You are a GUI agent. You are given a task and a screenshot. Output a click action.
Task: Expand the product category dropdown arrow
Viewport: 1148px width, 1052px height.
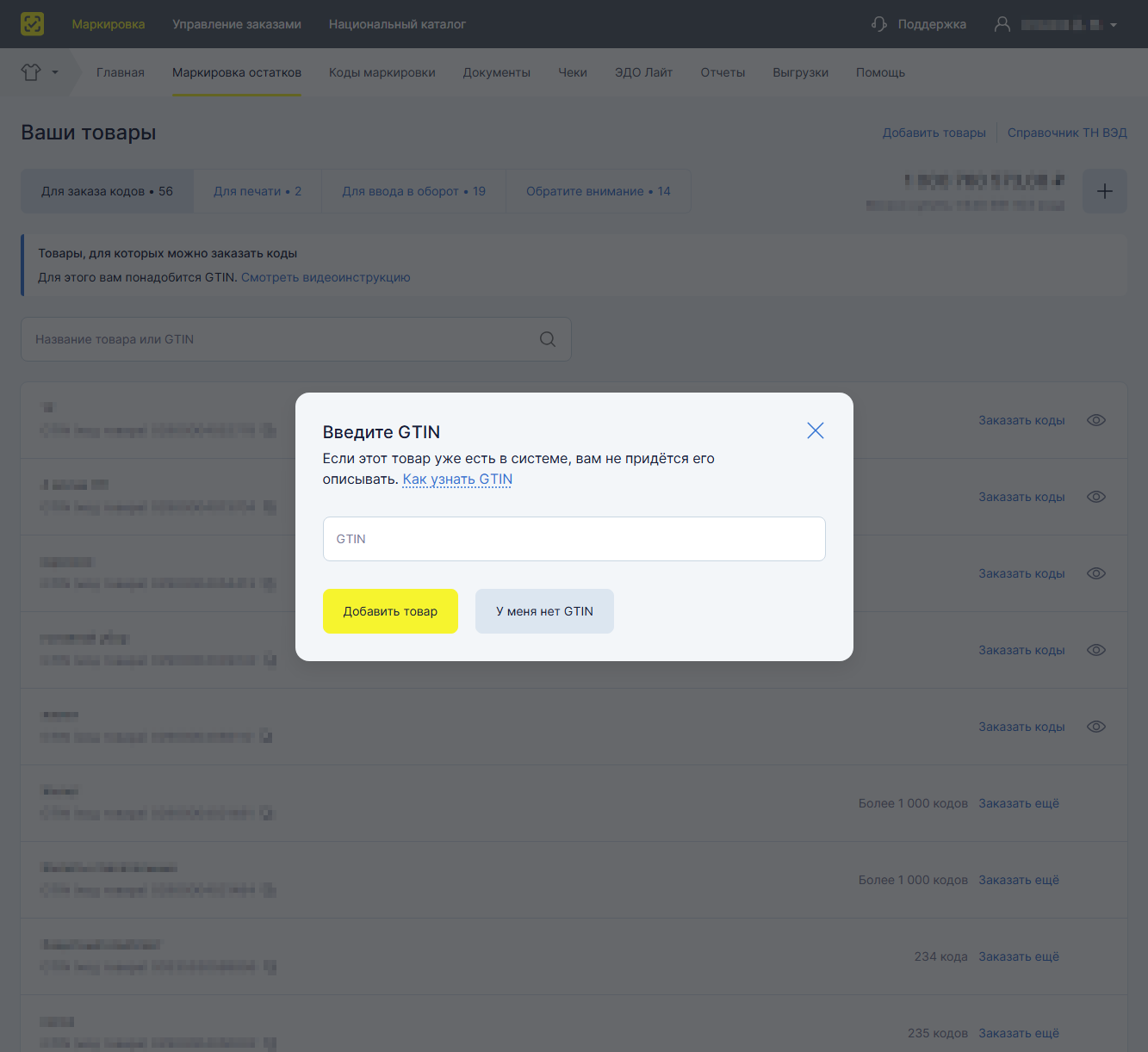coord(55,72)
